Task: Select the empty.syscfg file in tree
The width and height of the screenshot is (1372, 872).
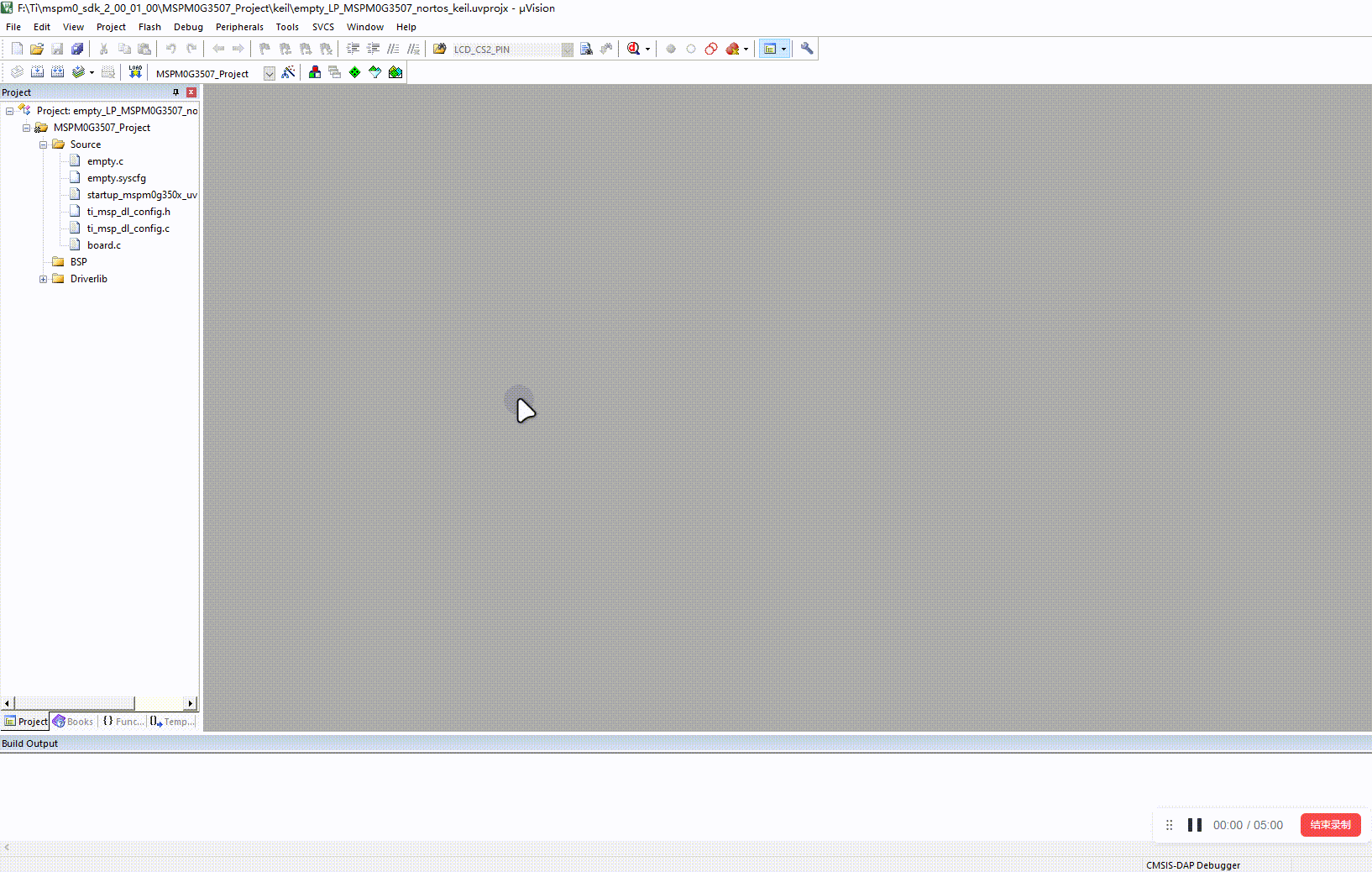Action: point(116,178)
